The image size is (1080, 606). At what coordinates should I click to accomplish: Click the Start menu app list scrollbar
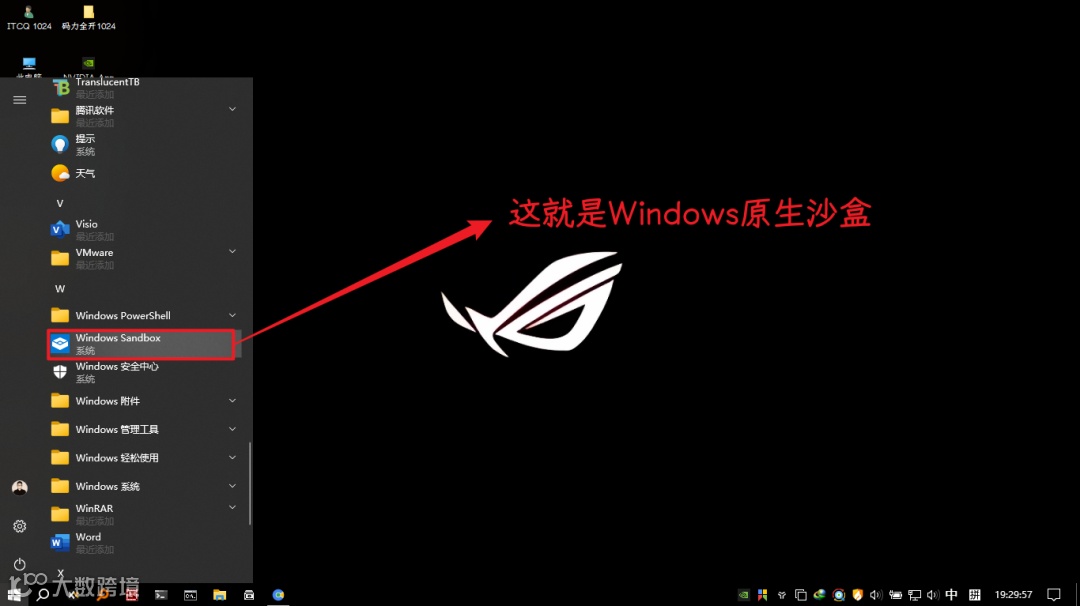(249, 483)
